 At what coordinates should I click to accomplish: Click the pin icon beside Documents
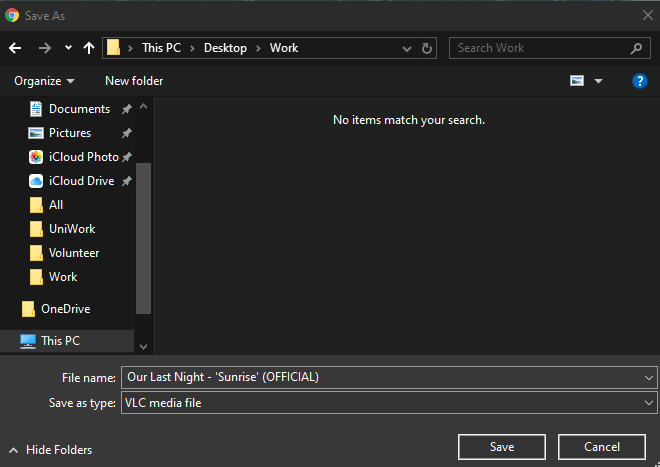[x=127, y=109]
